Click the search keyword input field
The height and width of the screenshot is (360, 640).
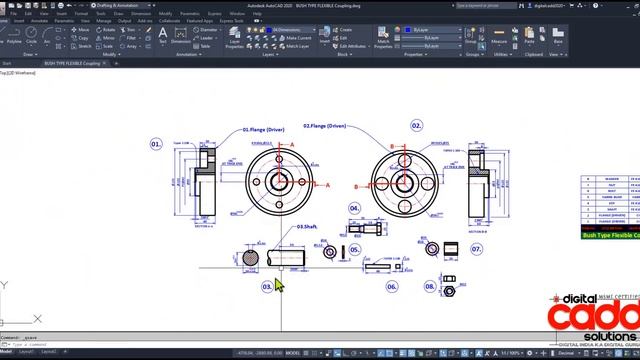click(x=486, y=6)
